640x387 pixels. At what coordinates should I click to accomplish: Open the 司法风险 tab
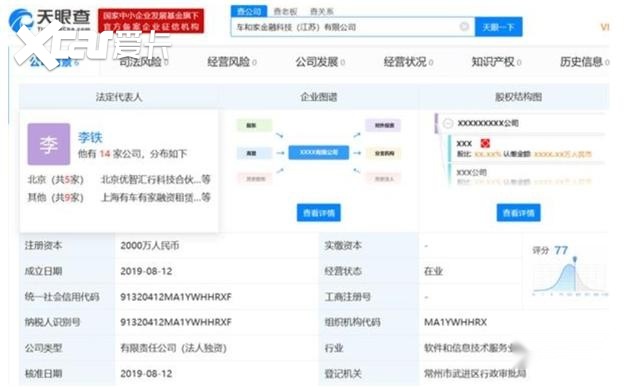[x=144, y=62]
